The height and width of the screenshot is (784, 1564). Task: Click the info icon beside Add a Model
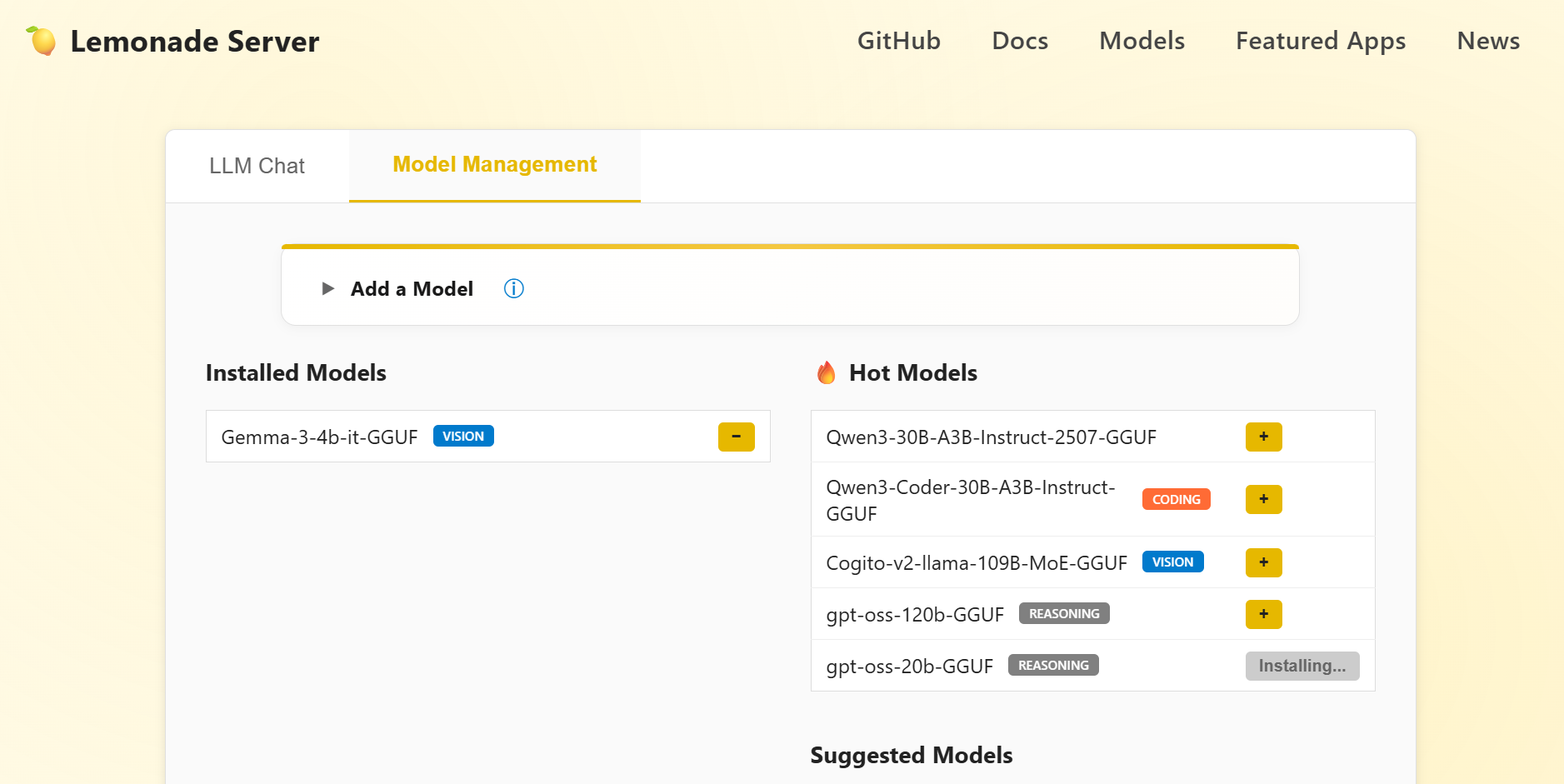point(513,289)
